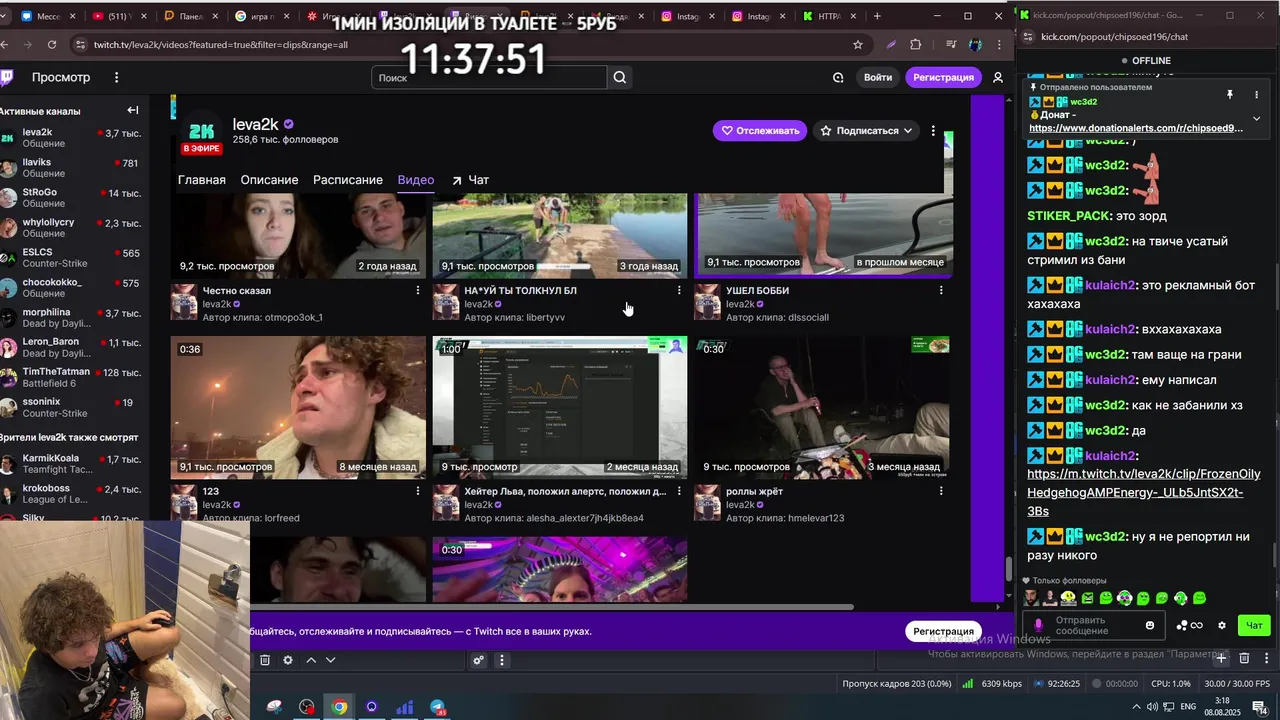Click the pin icon on pinned Kick message
The height and width of the screenshot is (720, 1280).
1230,94
